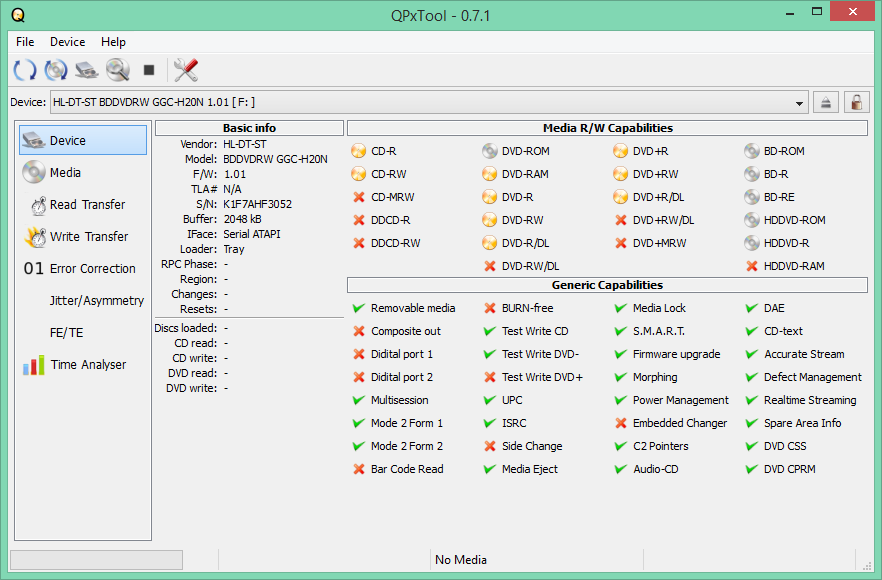Open the Media sidebar page
882x580 pixels.
point(83,172)
